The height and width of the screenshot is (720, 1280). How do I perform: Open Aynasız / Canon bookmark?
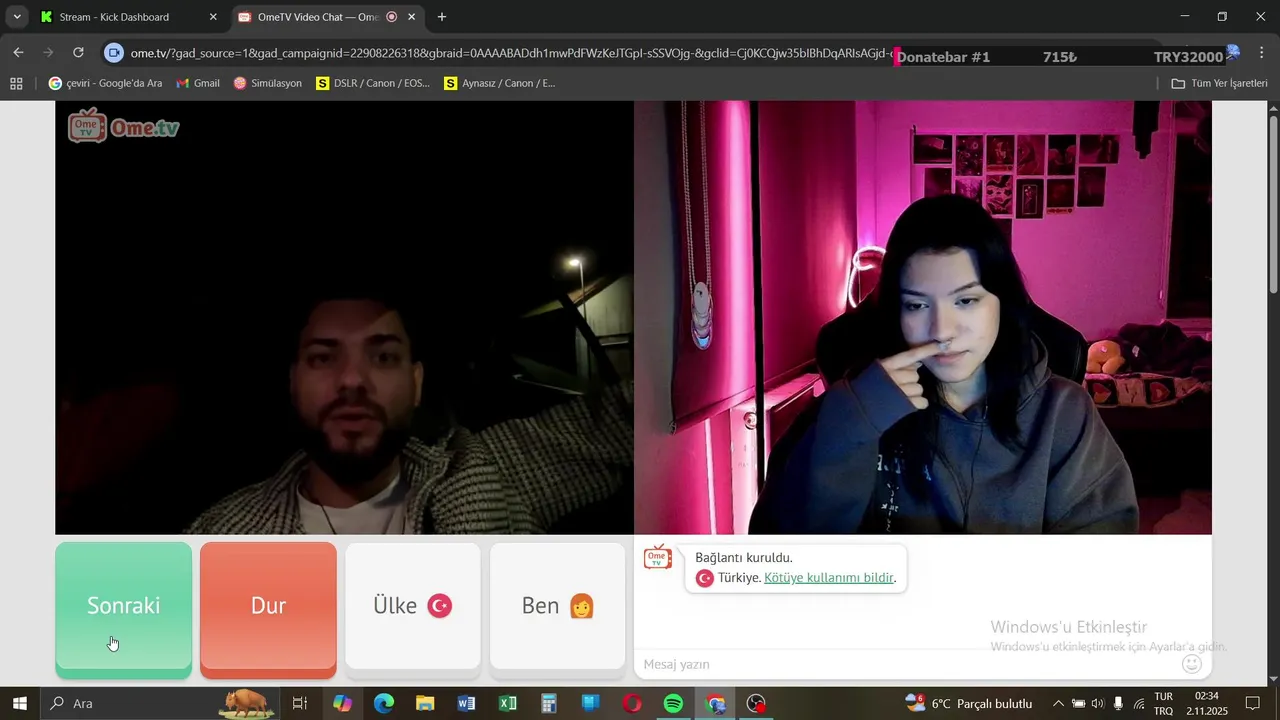tap(500, 83)
